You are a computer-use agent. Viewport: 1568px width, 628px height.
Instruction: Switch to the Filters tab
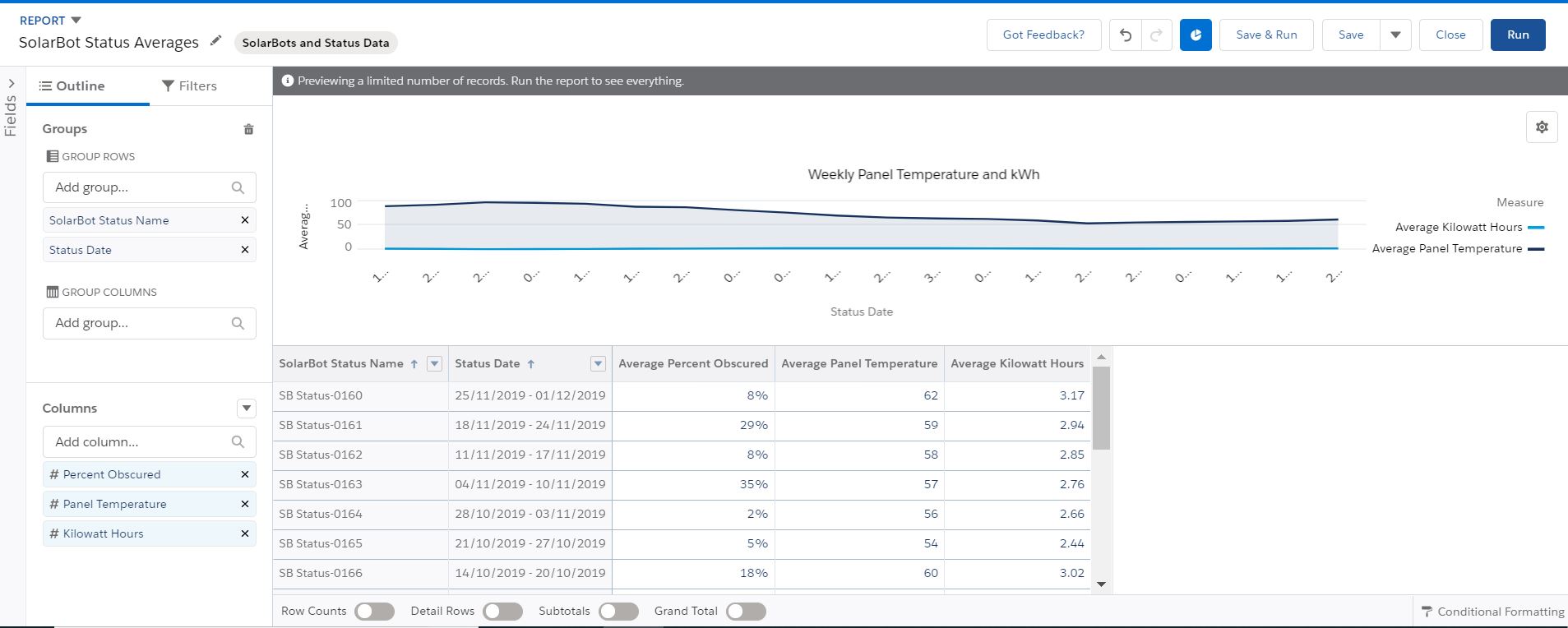(x=190, y=85)
